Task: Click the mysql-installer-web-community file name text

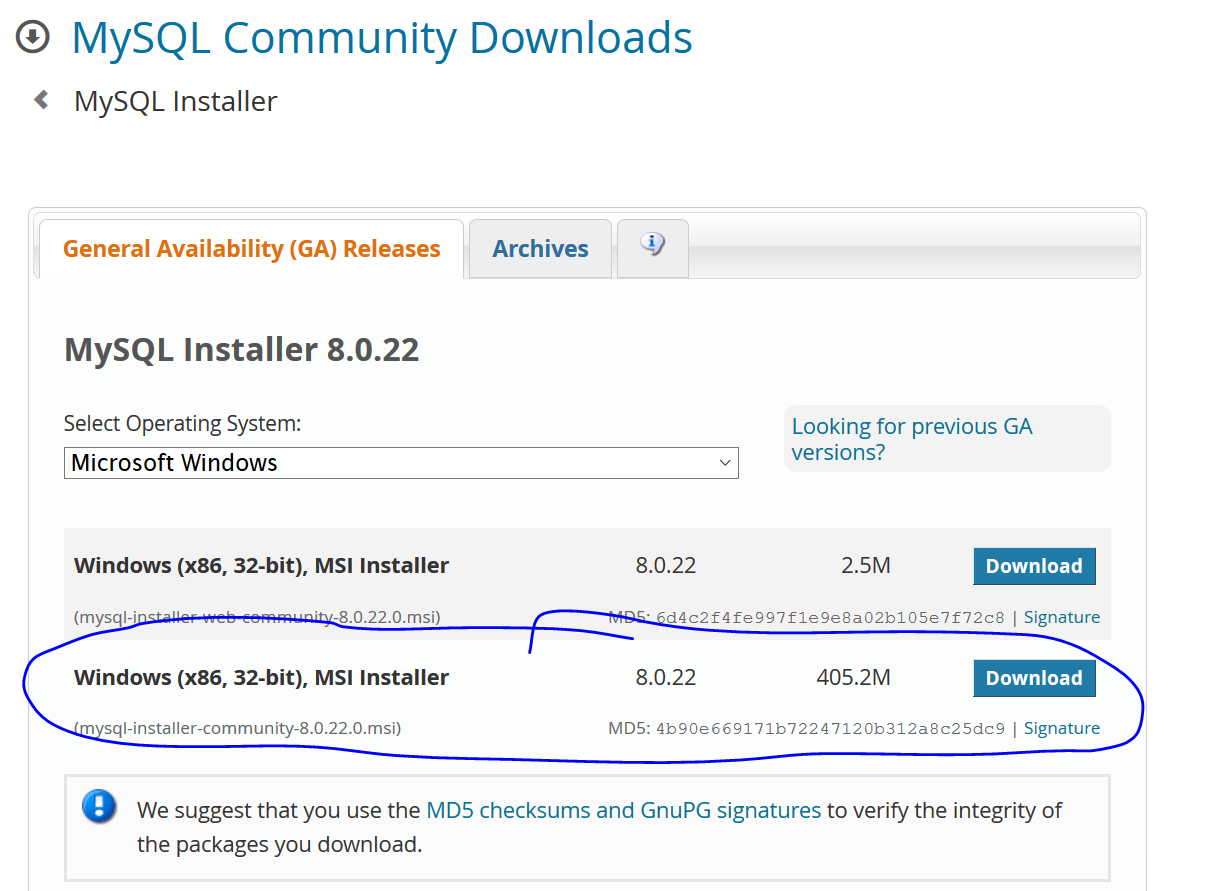Action: pyautogui.click(x=253, y=617)
